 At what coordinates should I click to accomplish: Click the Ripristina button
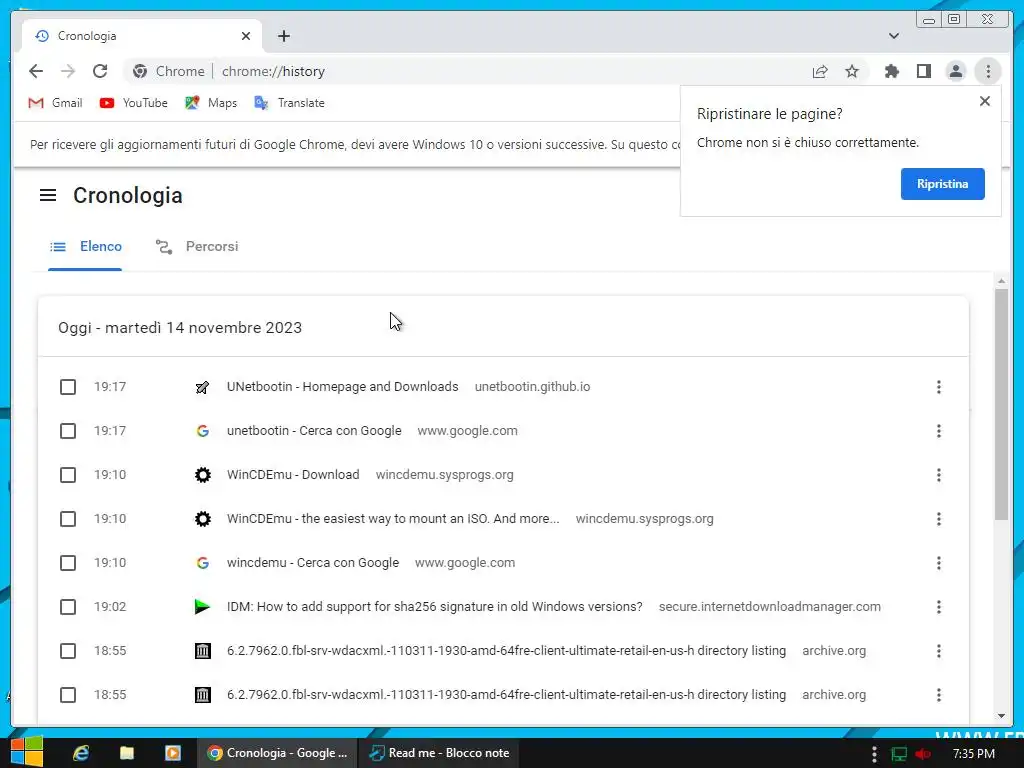click(942, 184)
